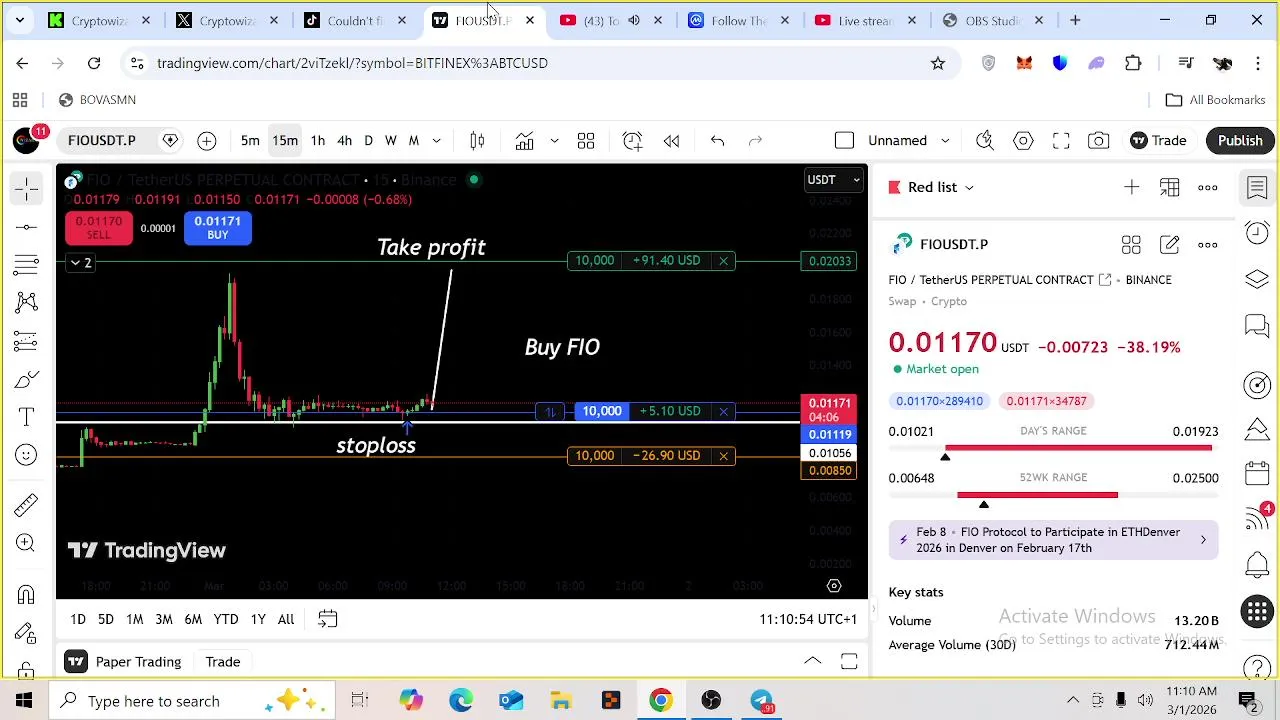Image resolution: width=1280 pixels, height=720 pixels.
Task: Close the 10,000 position line
Action: (723, 411)
